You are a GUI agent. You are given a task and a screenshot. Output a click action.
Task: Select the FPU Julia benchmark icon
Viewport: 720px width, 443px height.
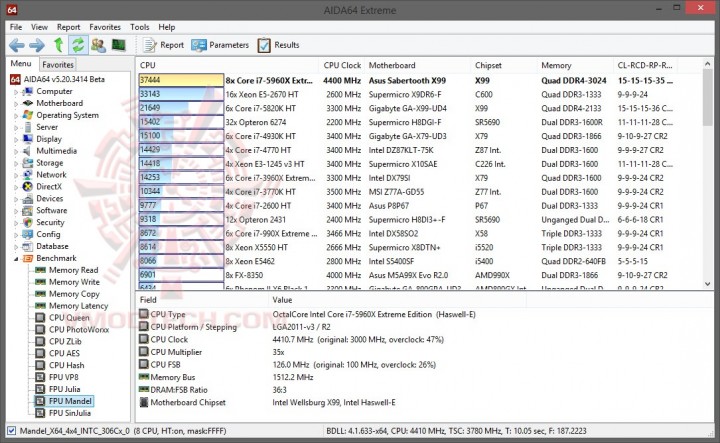pyautogui.click(x=40, y=389)
